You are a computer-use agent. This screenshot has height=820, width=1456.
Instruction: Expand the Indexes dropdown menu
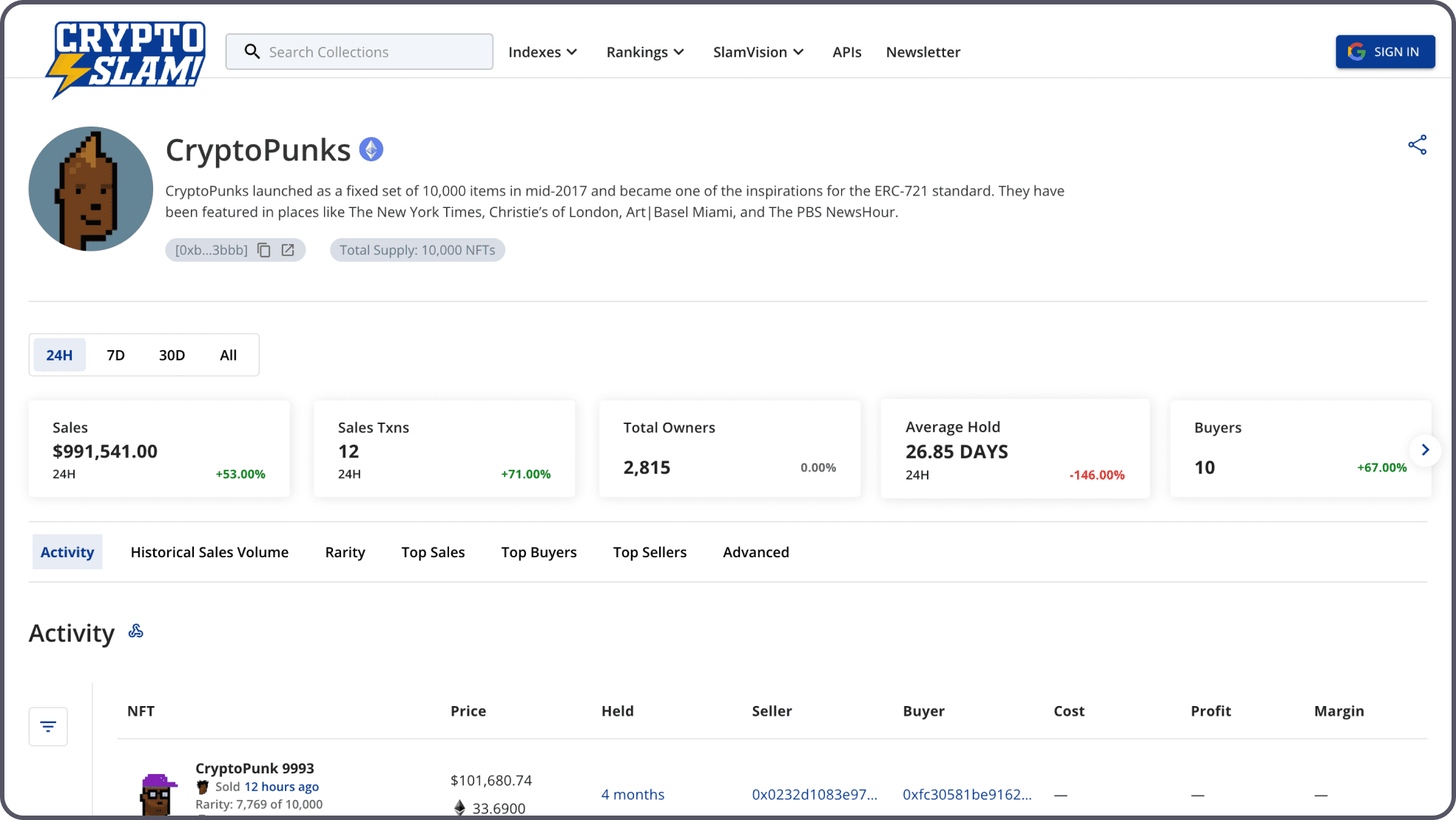542,52
